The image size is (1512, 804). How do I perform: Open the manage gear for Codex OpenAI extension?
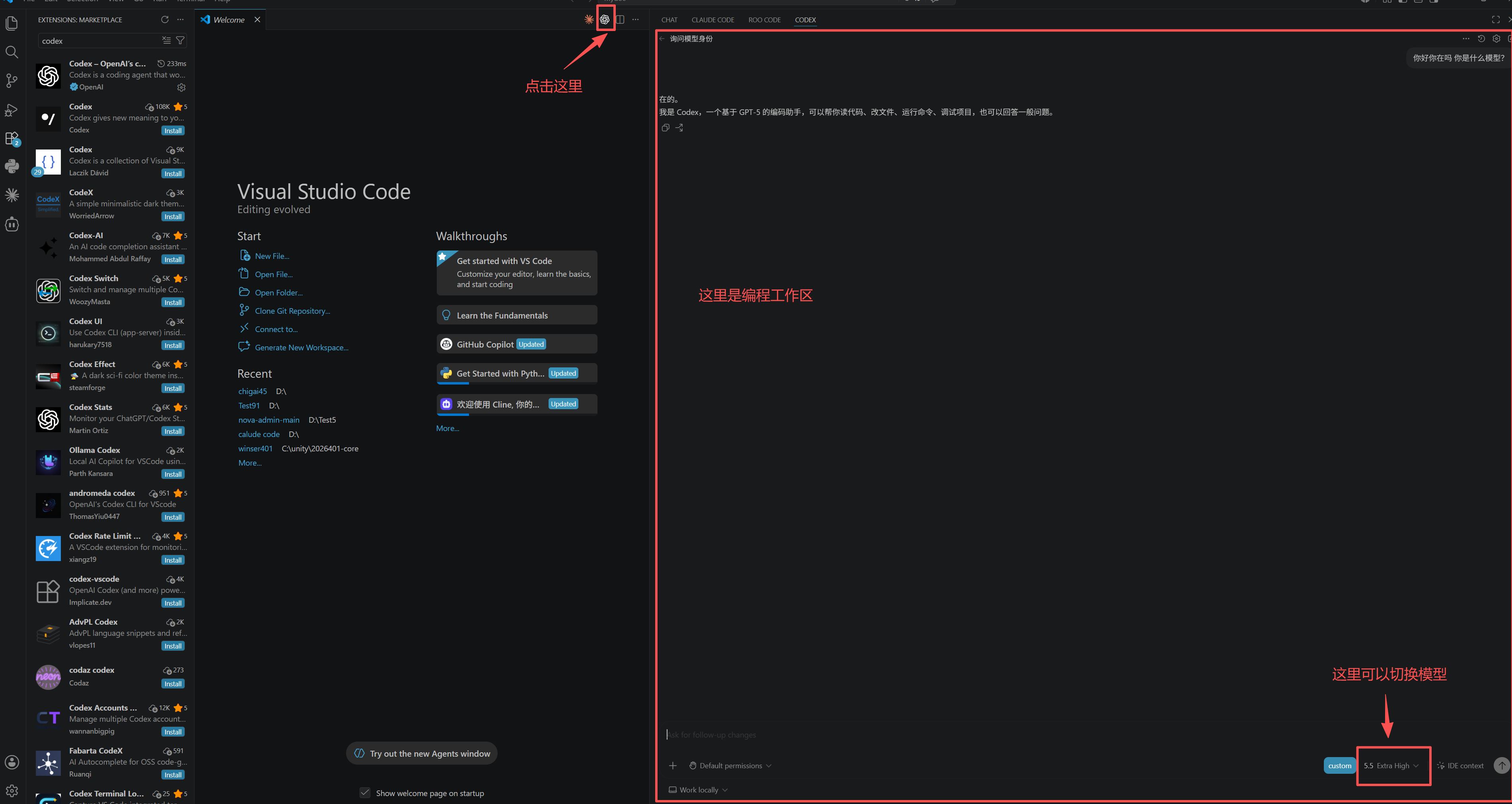tap(181, 87)
